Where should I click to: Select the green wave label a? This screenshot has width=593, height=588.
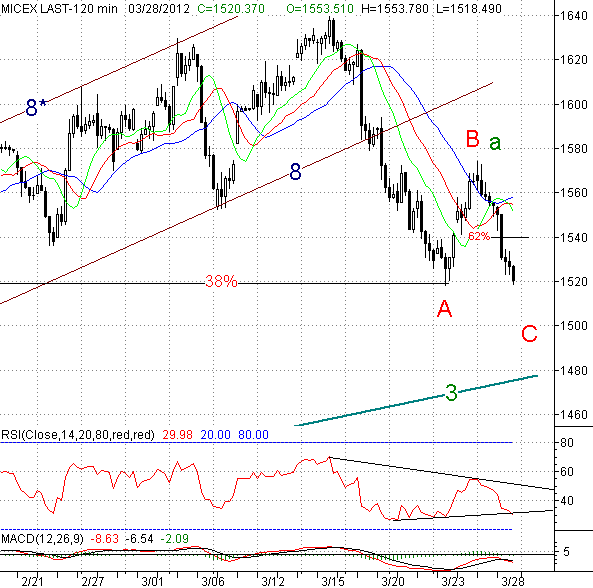495,143
